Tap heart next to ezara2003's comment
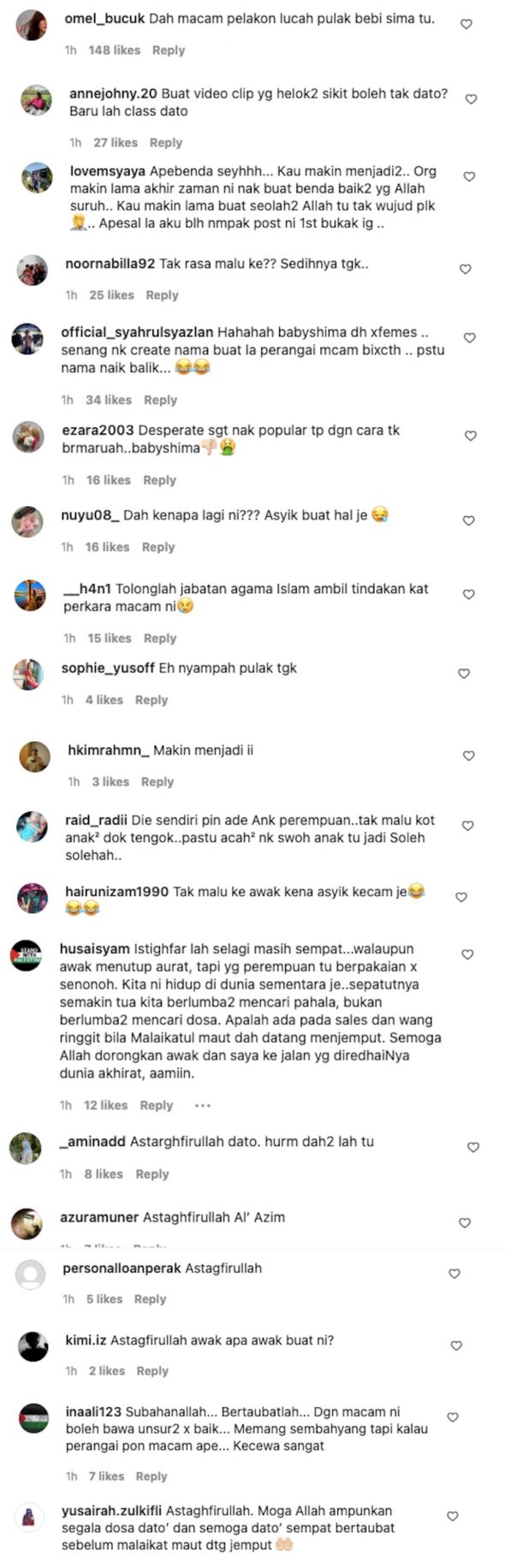This screenshot has height=1568, width=505. pos(470,436)
